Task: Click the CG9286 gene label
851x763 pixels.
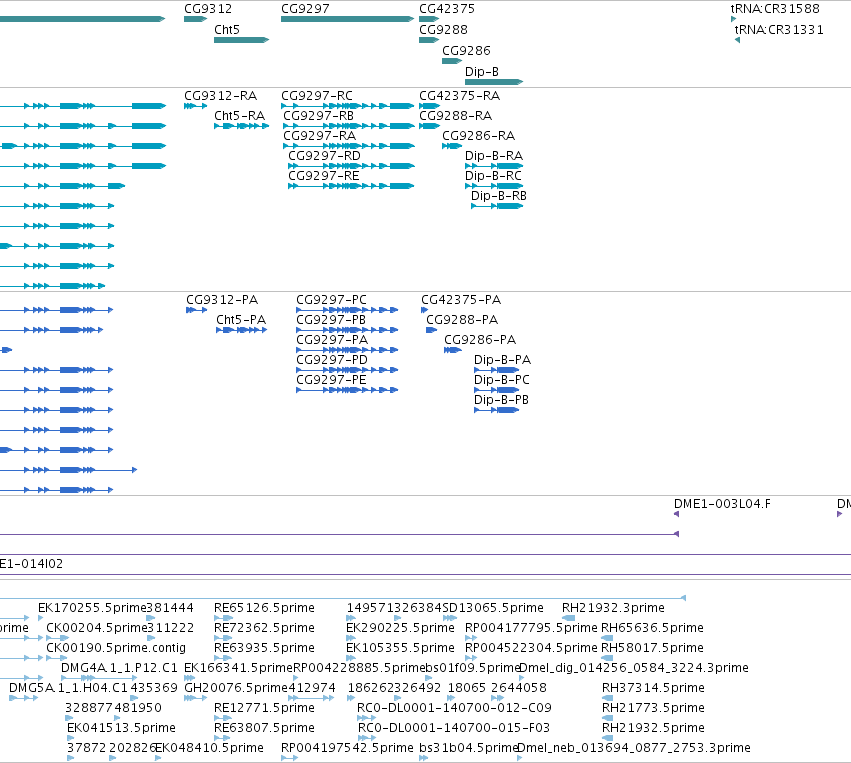Action: coord(466,51)
